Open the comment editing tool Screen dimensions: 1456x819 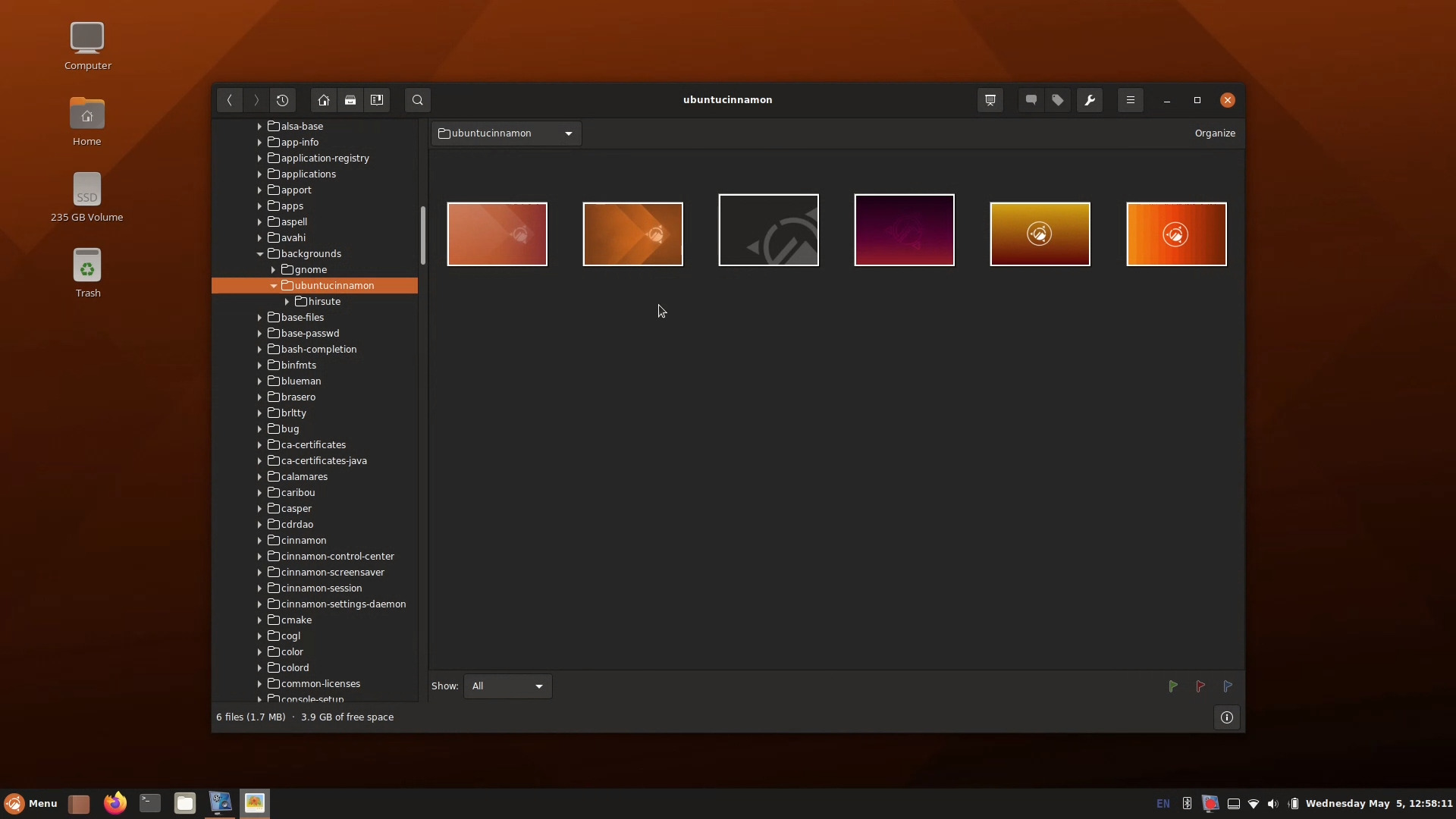(x=1030, y=99)
